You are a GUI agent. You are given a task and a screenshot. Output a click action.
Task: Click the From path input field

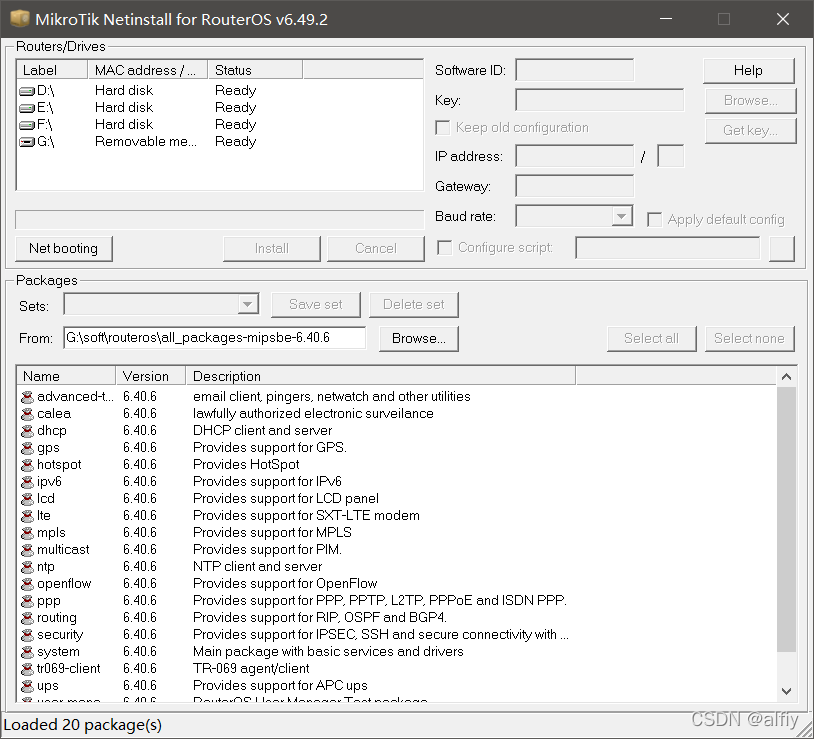pyautogui.click(x=214, y=338)
